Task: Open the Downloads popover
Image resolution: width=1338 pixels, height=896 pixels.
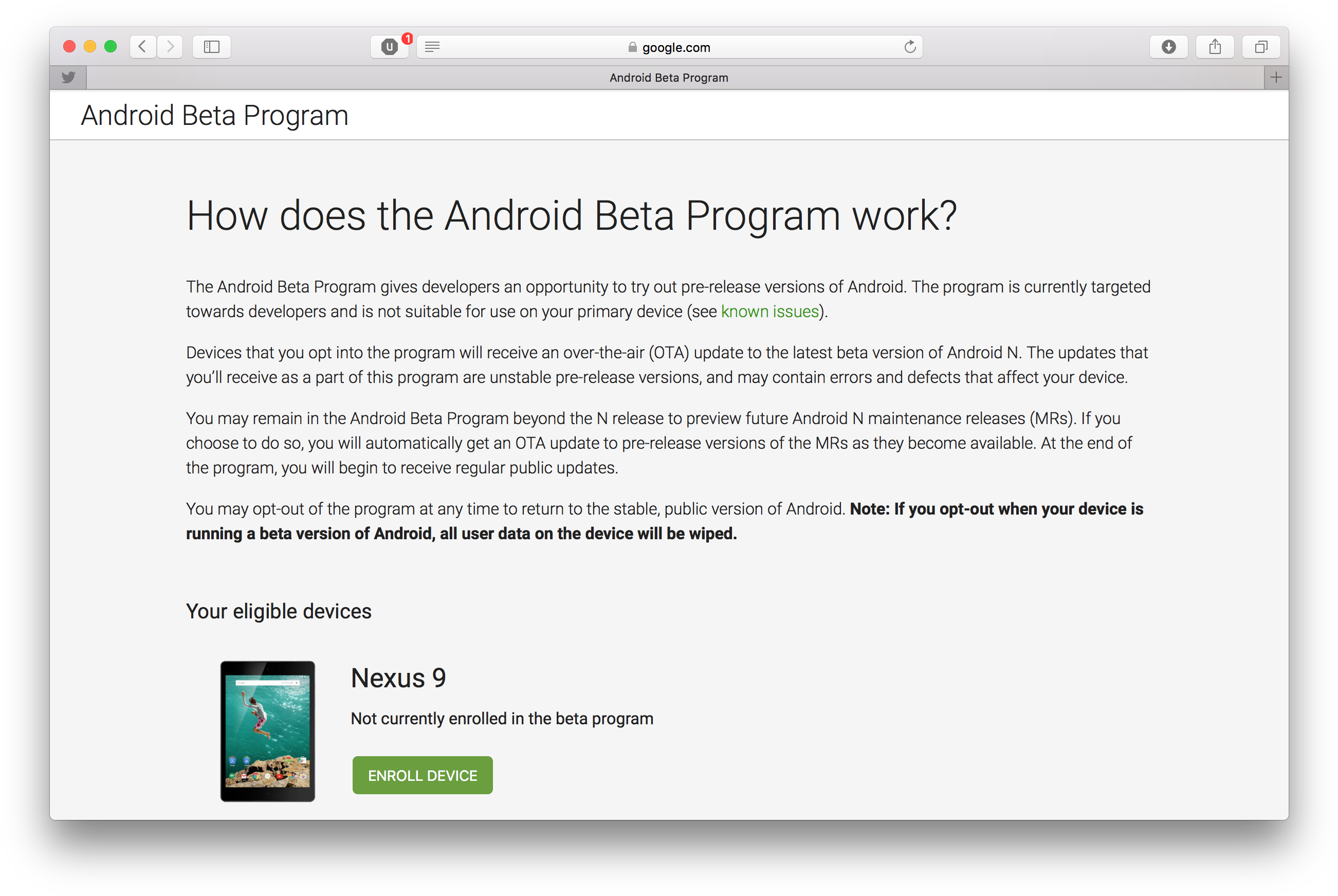Action: point(1169,47)
